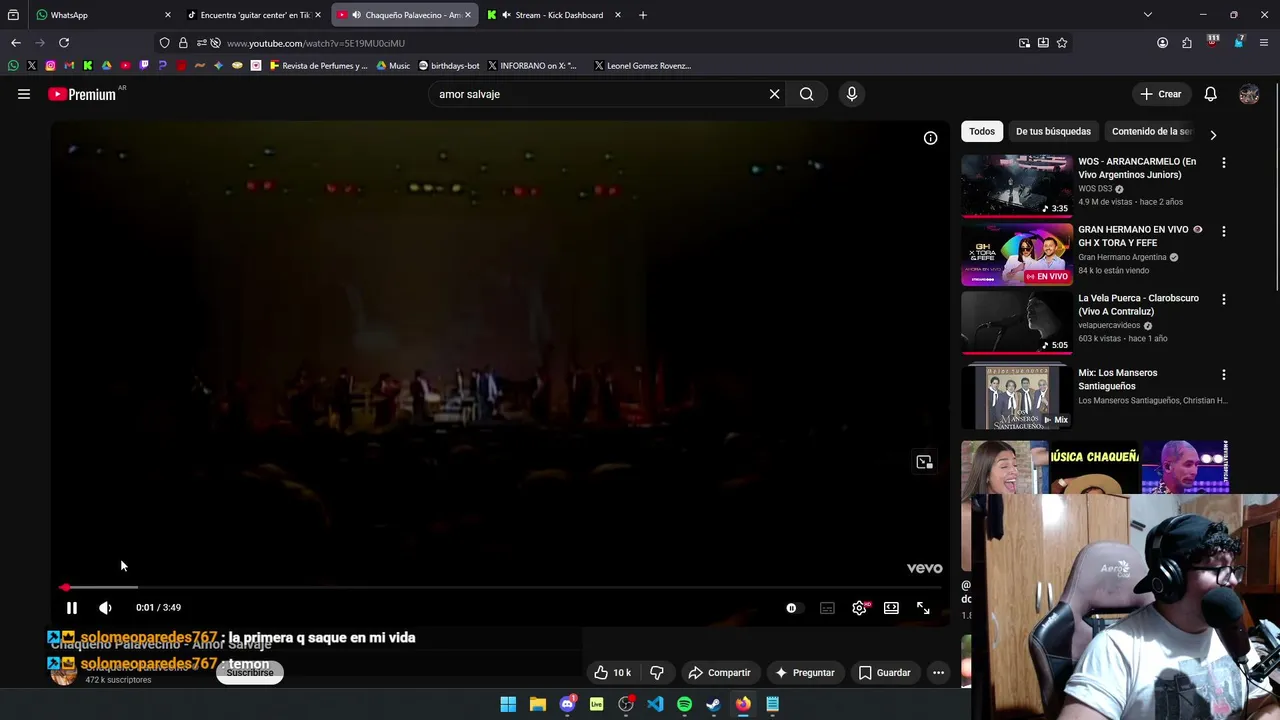Click the Preguntar button

pyautogui.click(x=804, y=673)
